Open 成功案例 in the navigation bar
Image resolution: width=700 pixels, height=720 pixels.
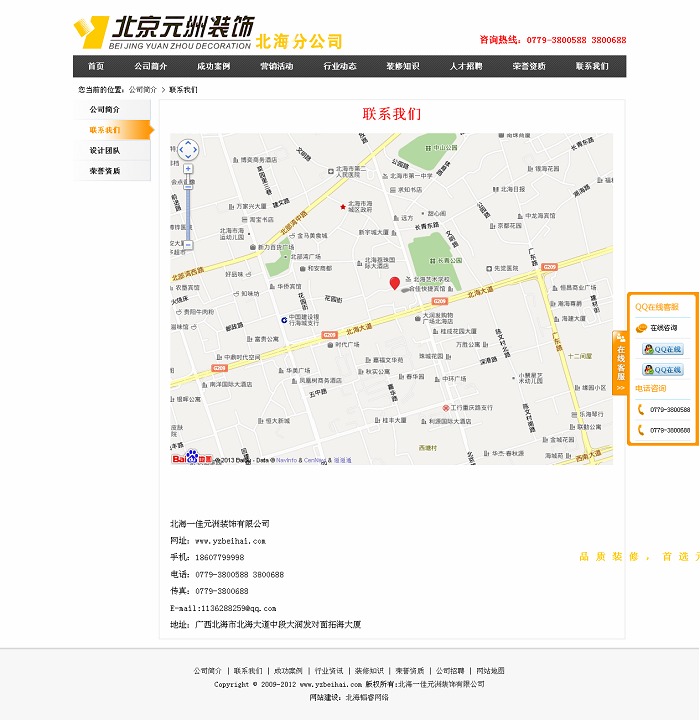(x=213, y=66)
